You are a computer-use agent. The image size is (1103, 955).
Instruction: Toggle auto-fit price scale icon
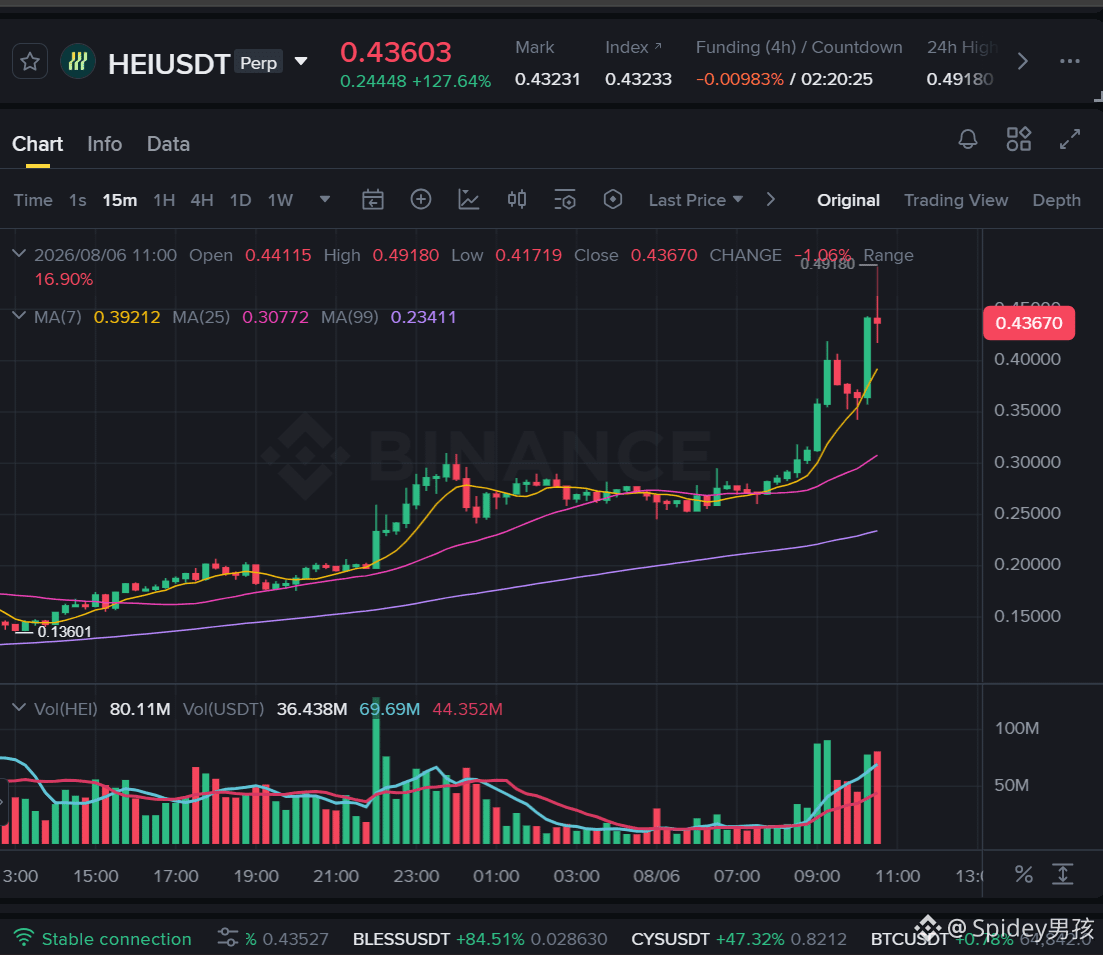click(1063, 875)
